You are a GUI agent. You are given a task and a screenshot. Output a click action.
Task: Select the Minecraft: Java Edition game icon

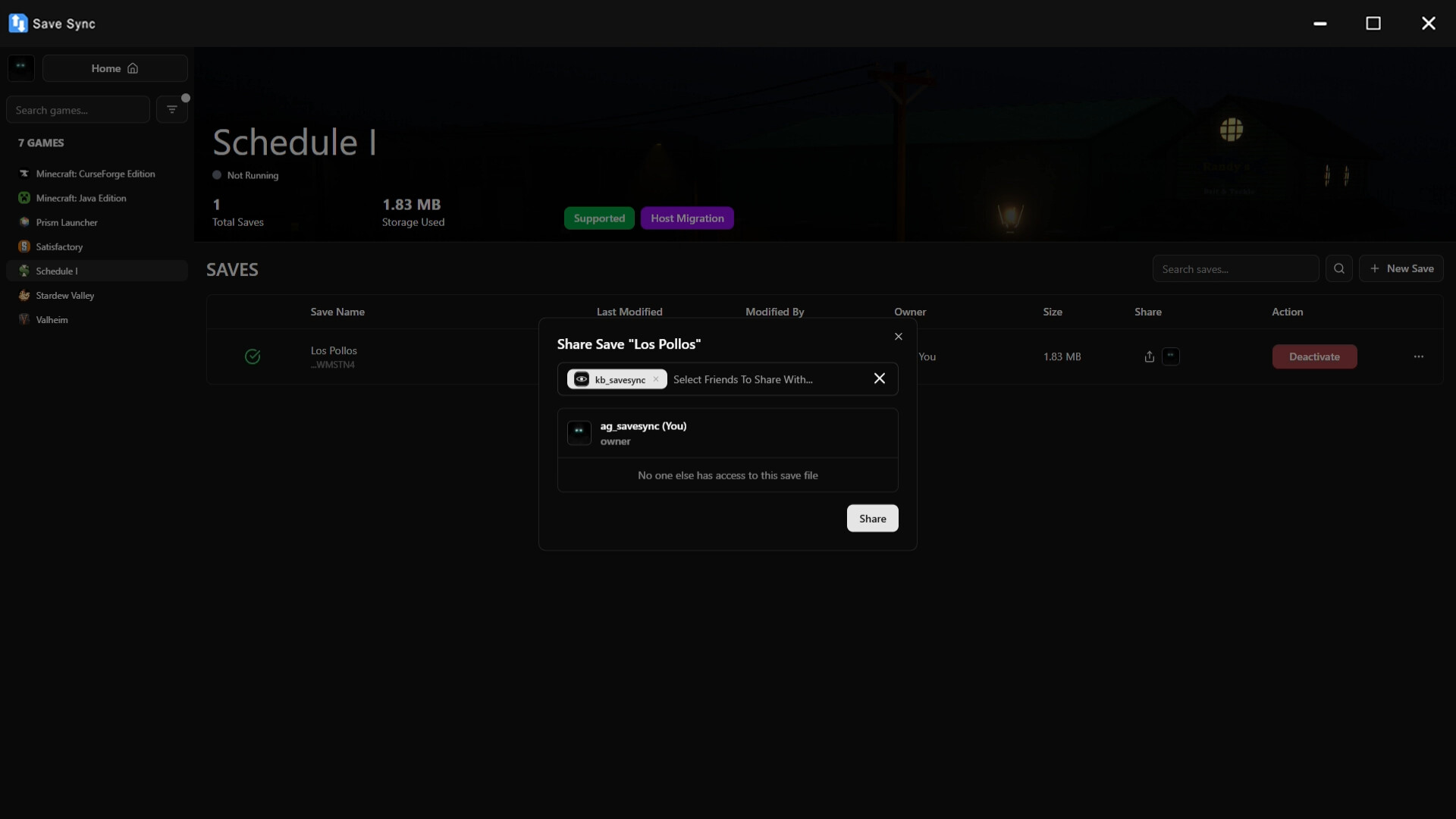24,198
